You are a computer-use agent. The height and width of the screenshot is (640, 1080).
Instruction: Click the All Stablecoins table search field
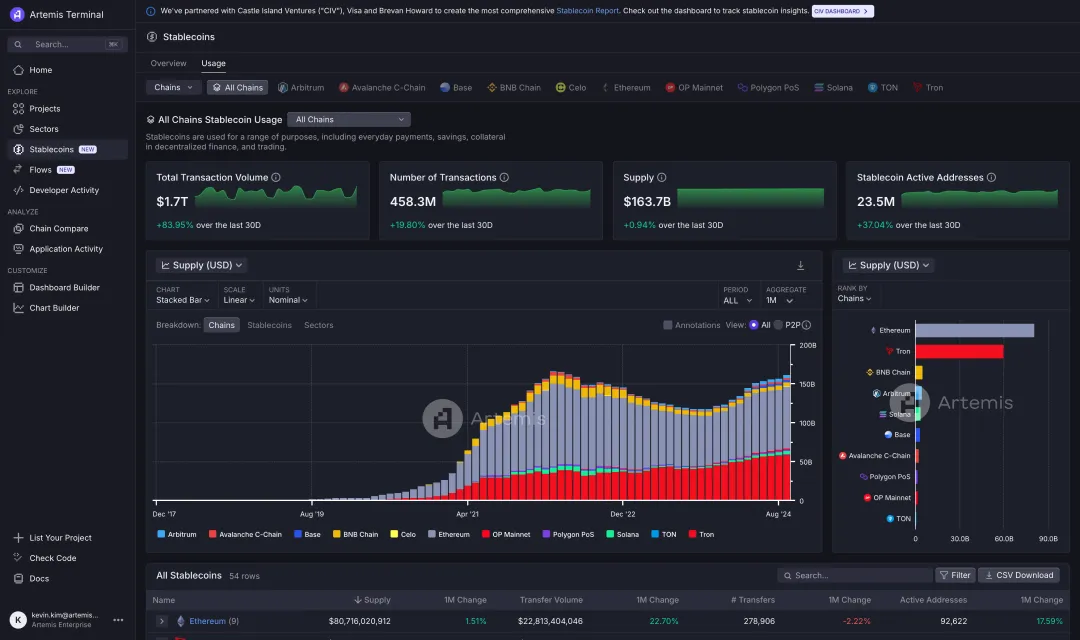[x=855, y=575]
